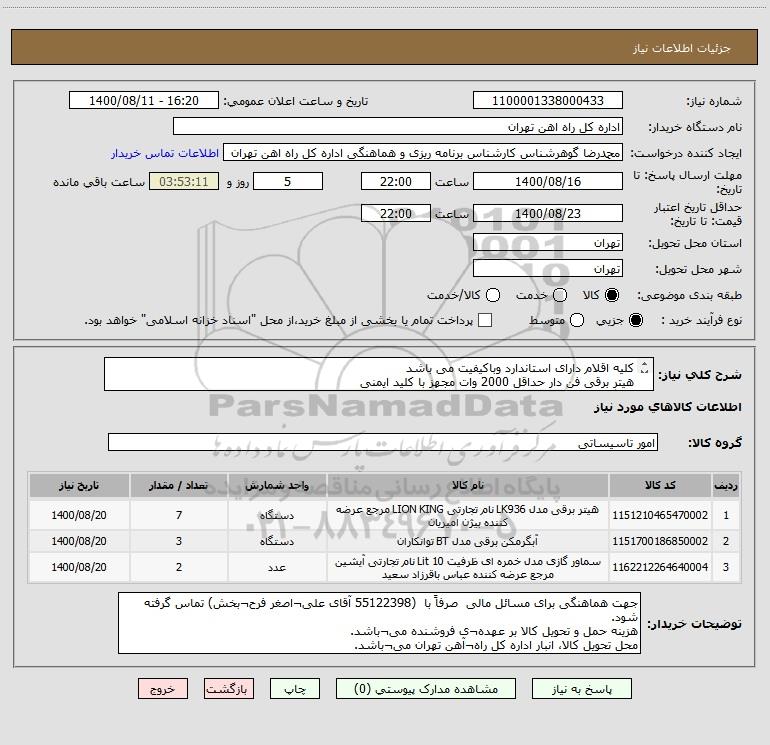The image size is (770, 745).
Task: Click the نام دستگاه خریدار field
Action: [x=398, y=126]
